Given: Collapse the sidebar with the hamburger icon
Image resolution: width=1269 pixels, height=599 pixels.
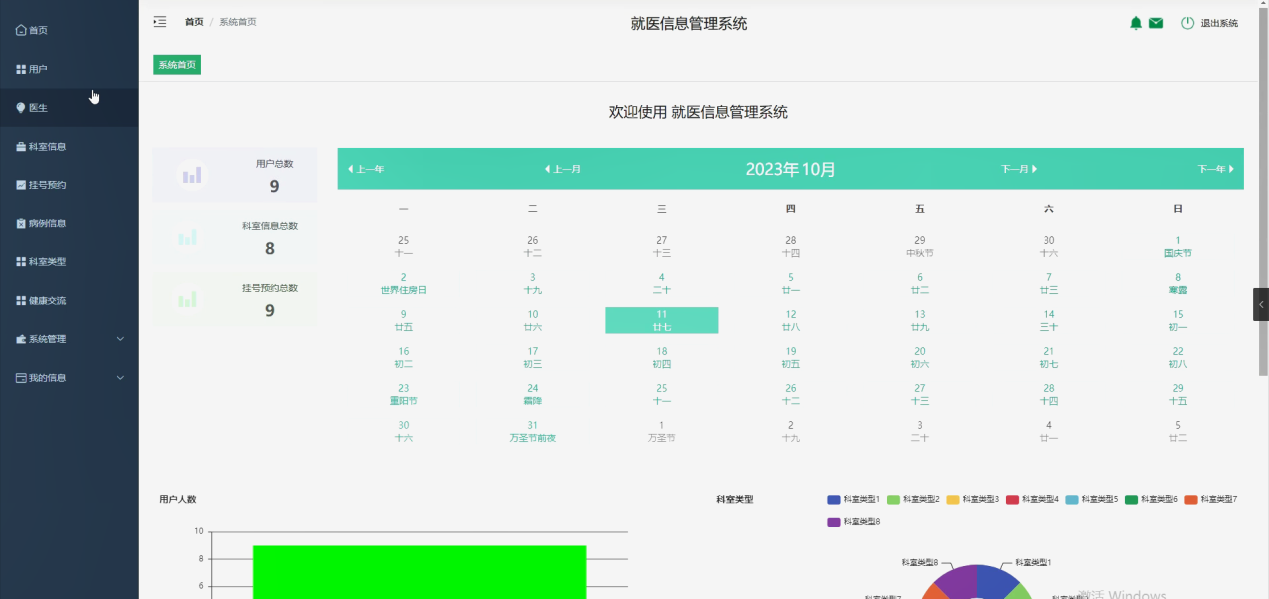Looking at the screenshot, I should 159,20.
